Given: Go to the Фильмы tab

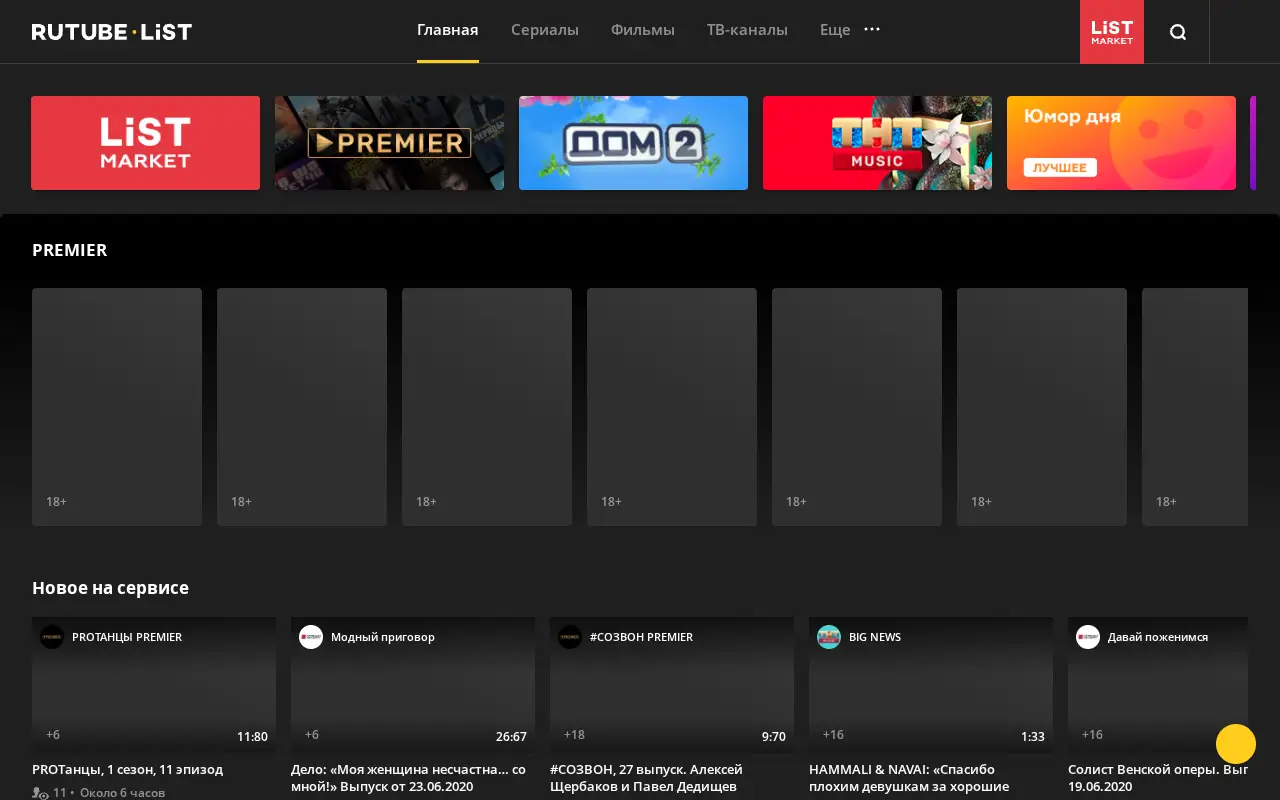Looking at the screenshot, I should point(643,30).
